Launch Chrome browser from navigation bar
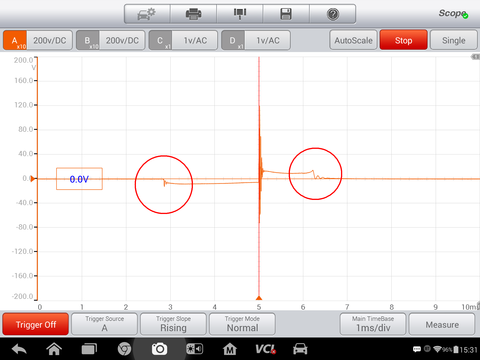Viewport: 480px width, 360px height. pyautogui.click(x=124, y=349)
